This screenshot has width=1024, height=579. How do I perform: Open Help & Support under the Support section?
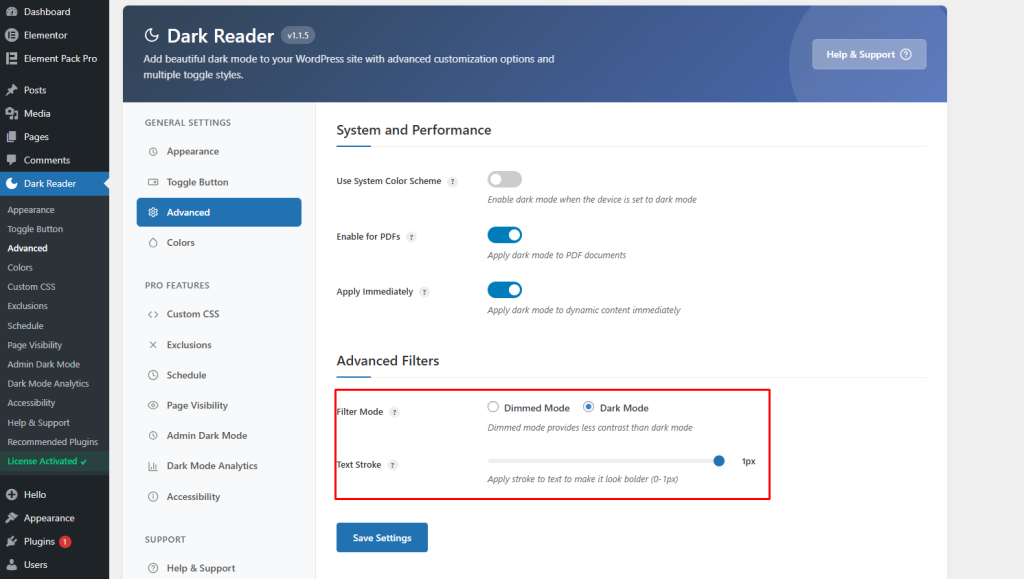click(x=219, y=568)
